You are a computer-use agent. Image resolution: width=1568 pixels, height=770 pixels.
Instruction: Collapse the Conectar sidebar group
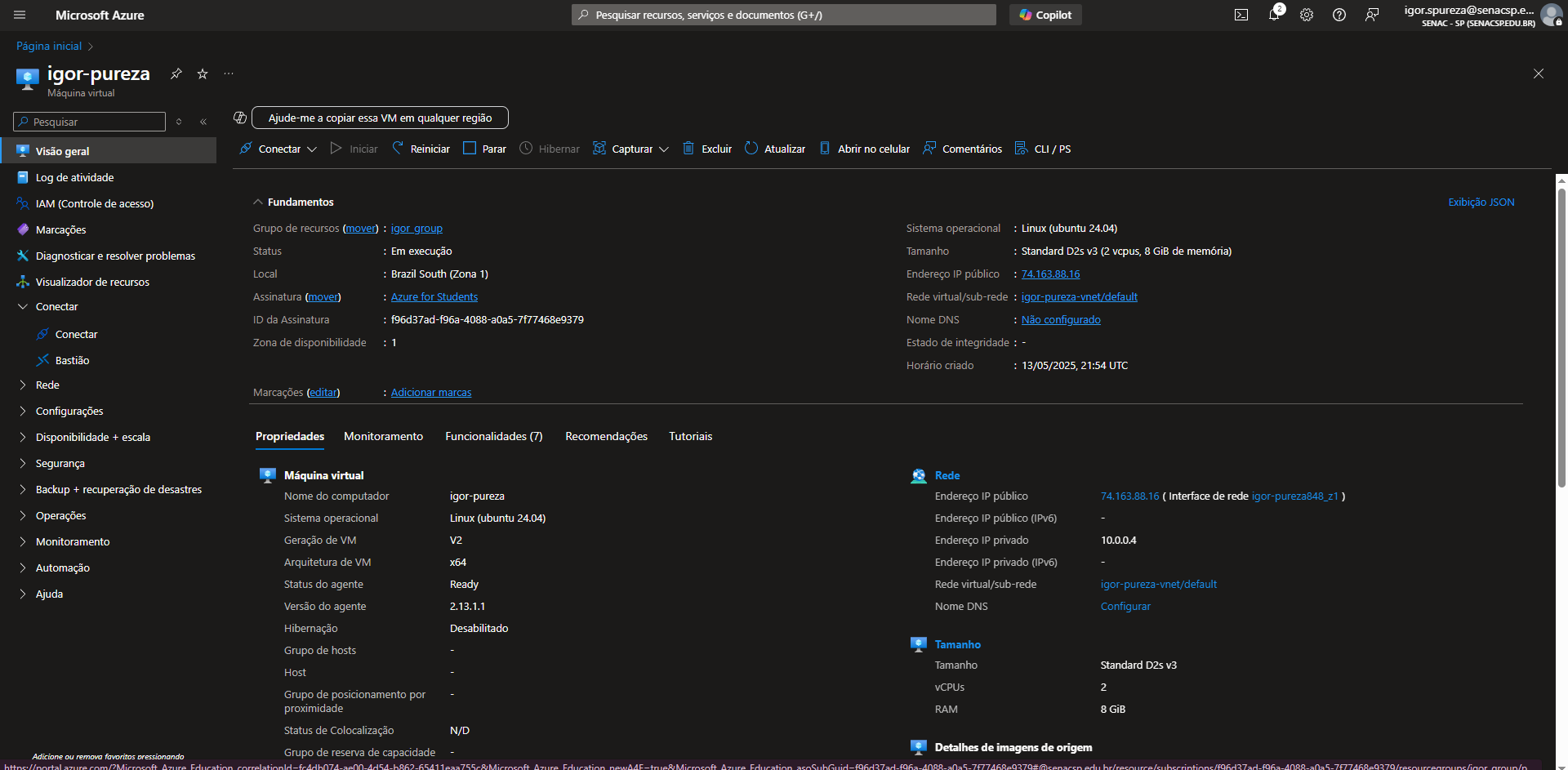(23, 306)
